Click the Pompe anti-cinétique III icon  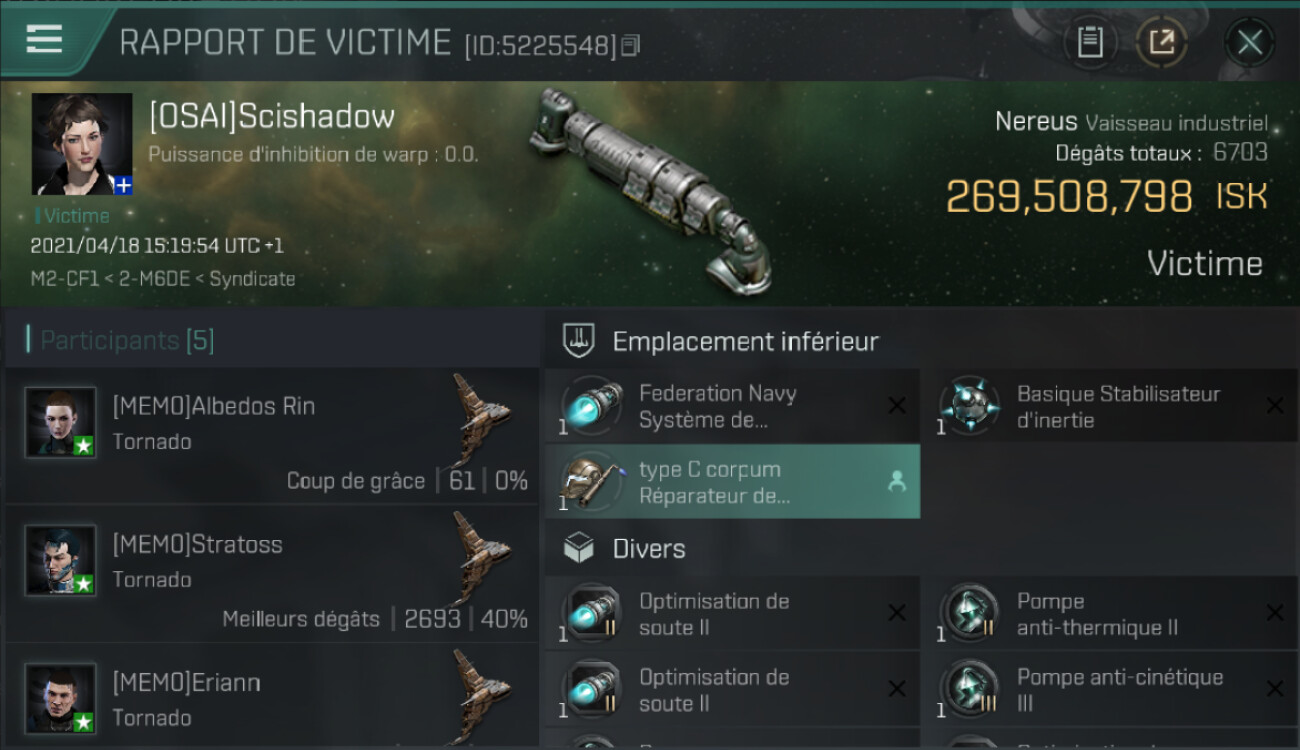(970, 690)
